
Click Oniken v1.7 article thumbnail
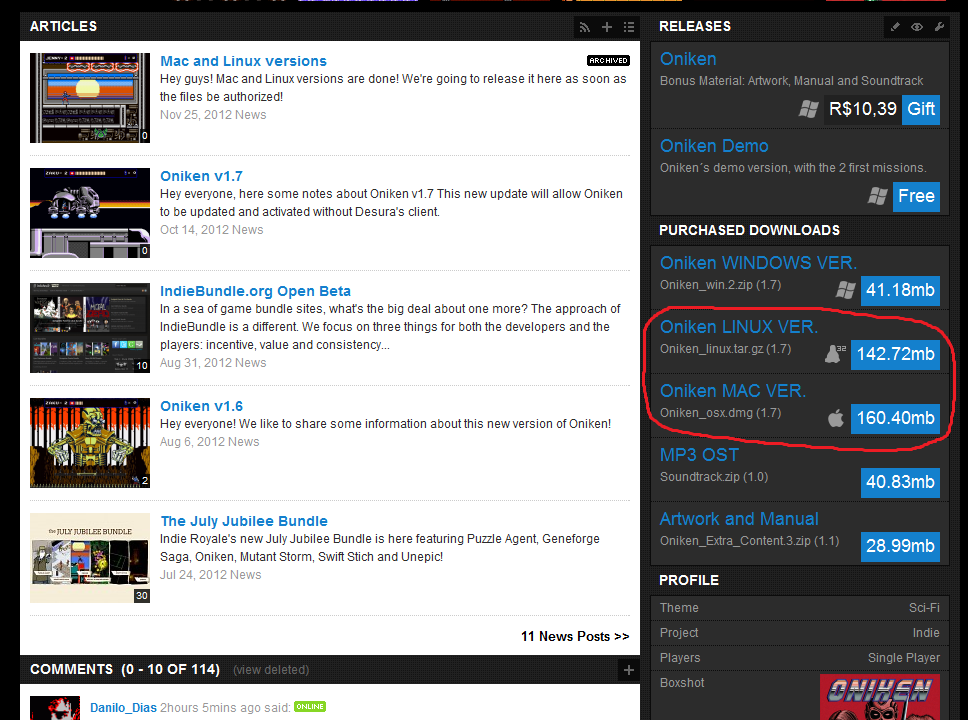[x=90, y=212]
